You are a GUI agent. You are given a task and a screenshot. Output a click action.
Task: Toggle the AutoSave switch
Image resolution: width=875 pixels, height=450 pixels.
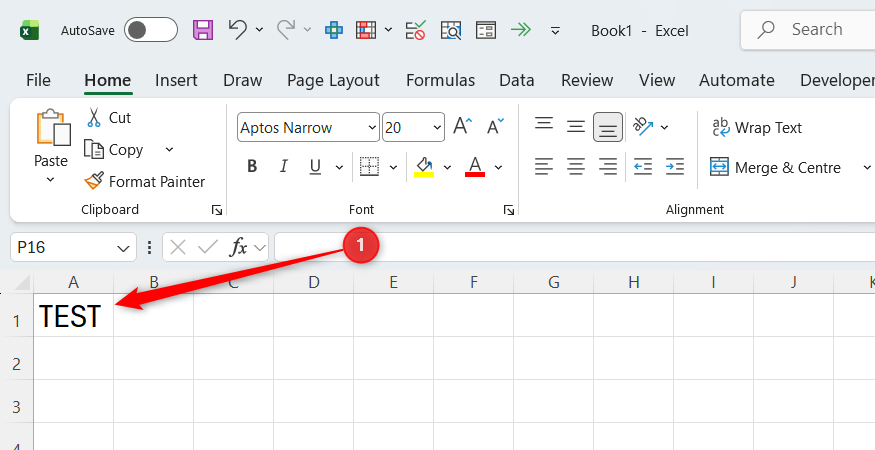[x=151, y=30]
